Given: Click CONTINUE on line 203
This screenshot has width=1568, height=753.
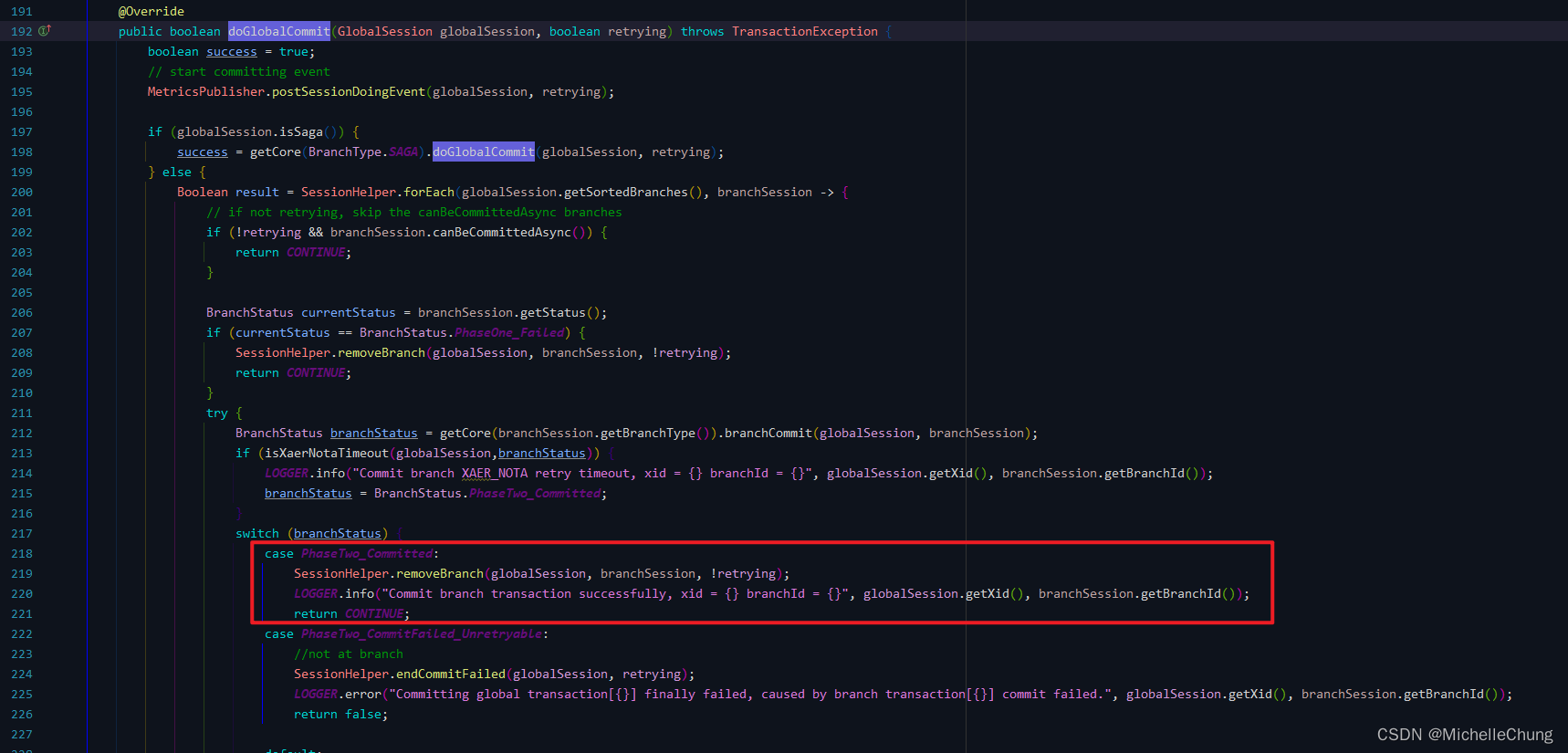Looking at the screenshot, I should pyautogui.click(x=316, y=252).
